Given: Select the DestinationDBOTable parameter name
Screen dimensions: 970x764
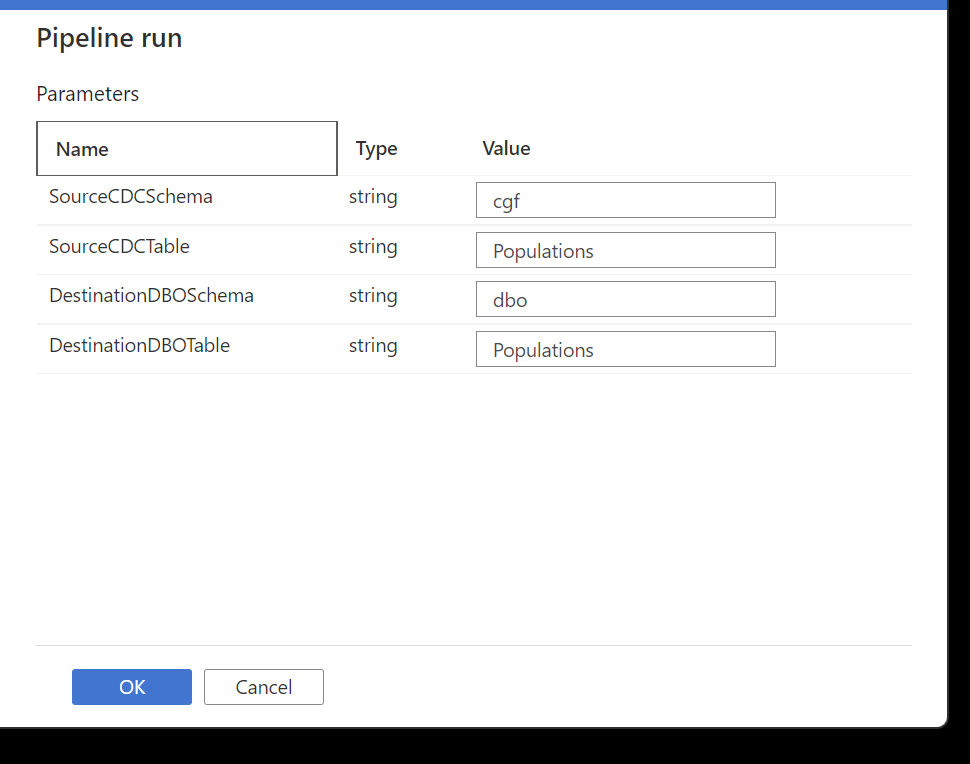Looking at the screenshot, I should (139, 345).
